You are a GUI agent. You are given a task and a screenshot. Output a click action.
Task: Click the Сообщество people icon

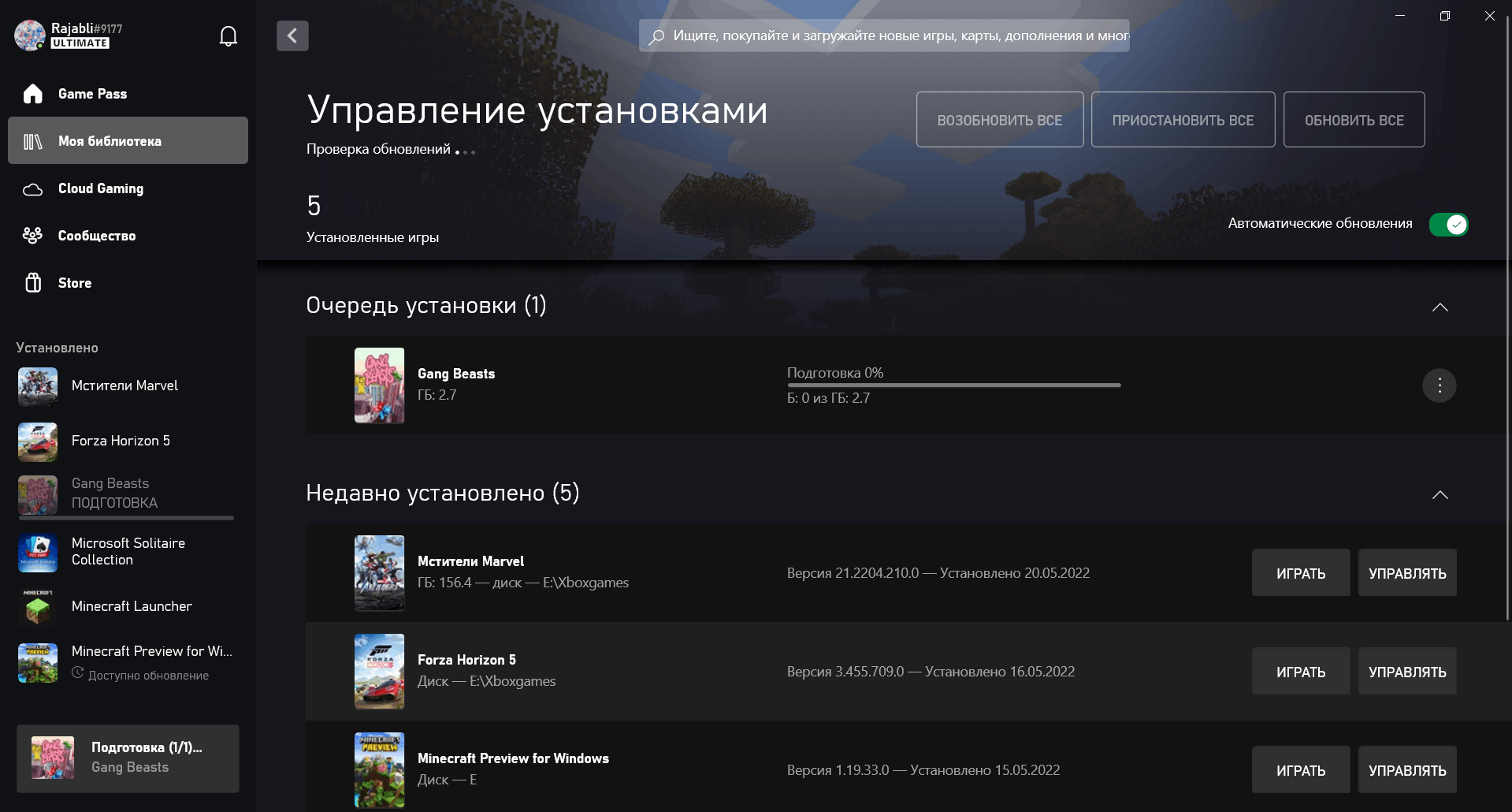click(x=33, y=236)
